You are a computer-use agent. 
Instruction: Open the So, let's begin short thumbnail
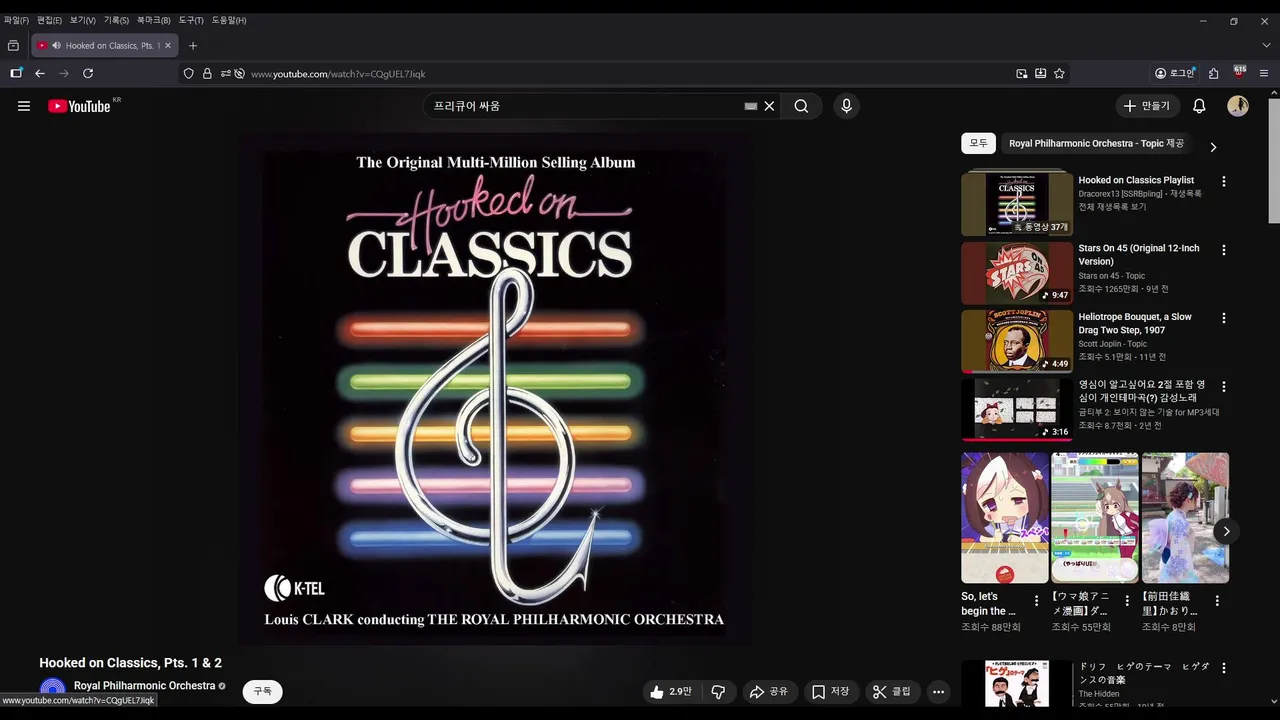click(x=1005, y=518)
